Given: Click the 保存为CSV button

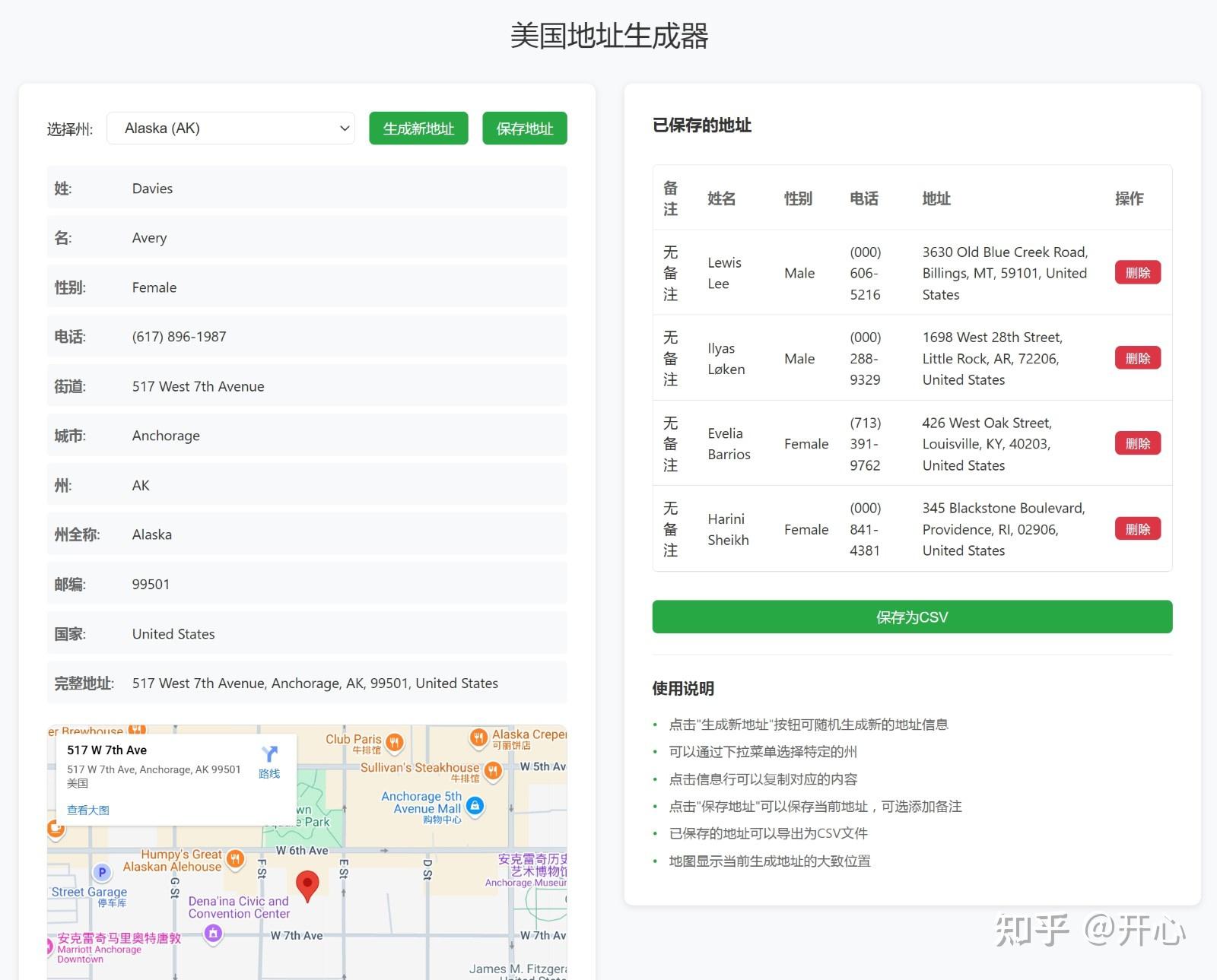Looking at the screenshot, I should [x=912, y=617].
